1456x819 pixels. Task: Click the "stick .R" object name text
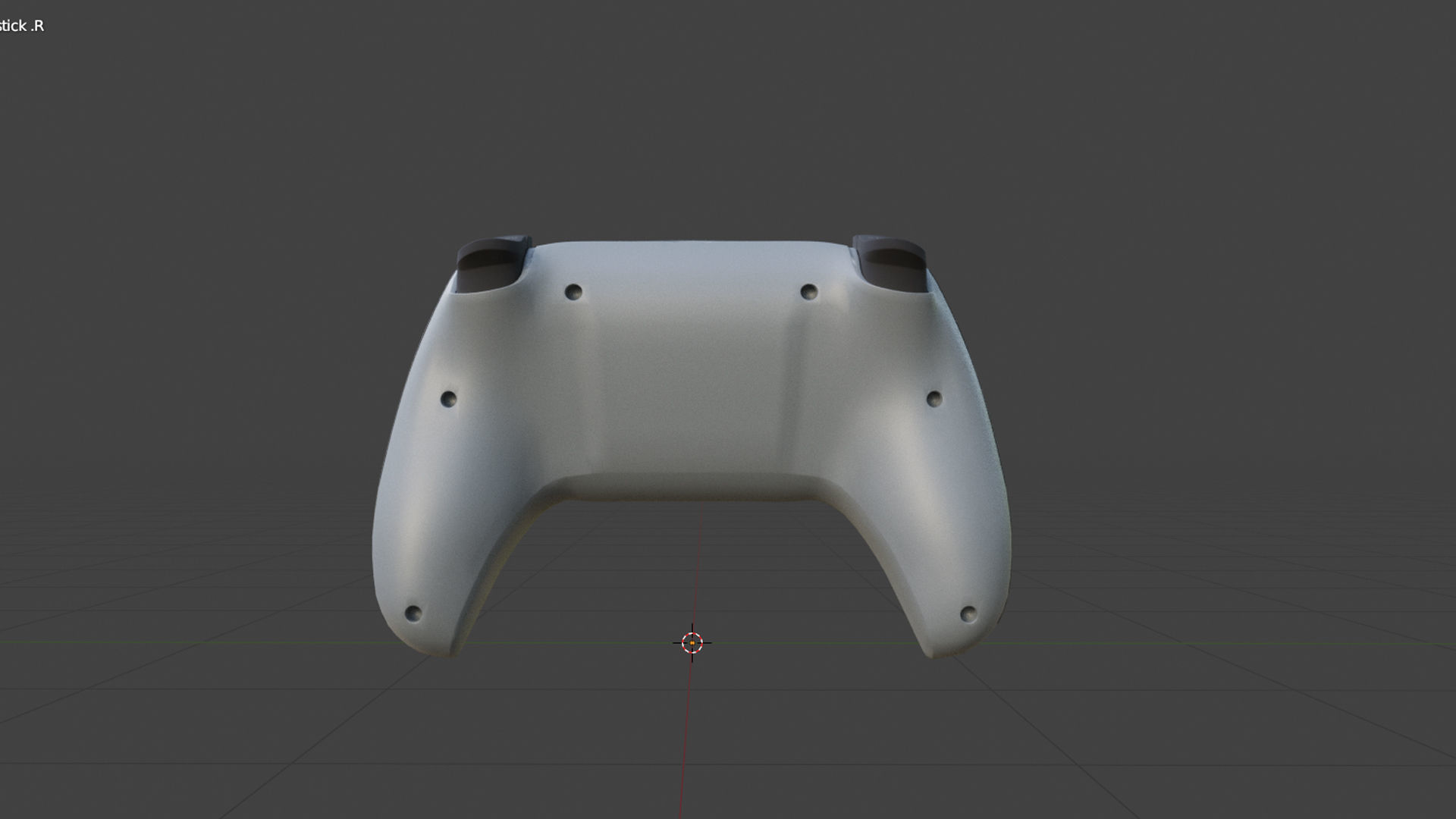coord(22,26)
